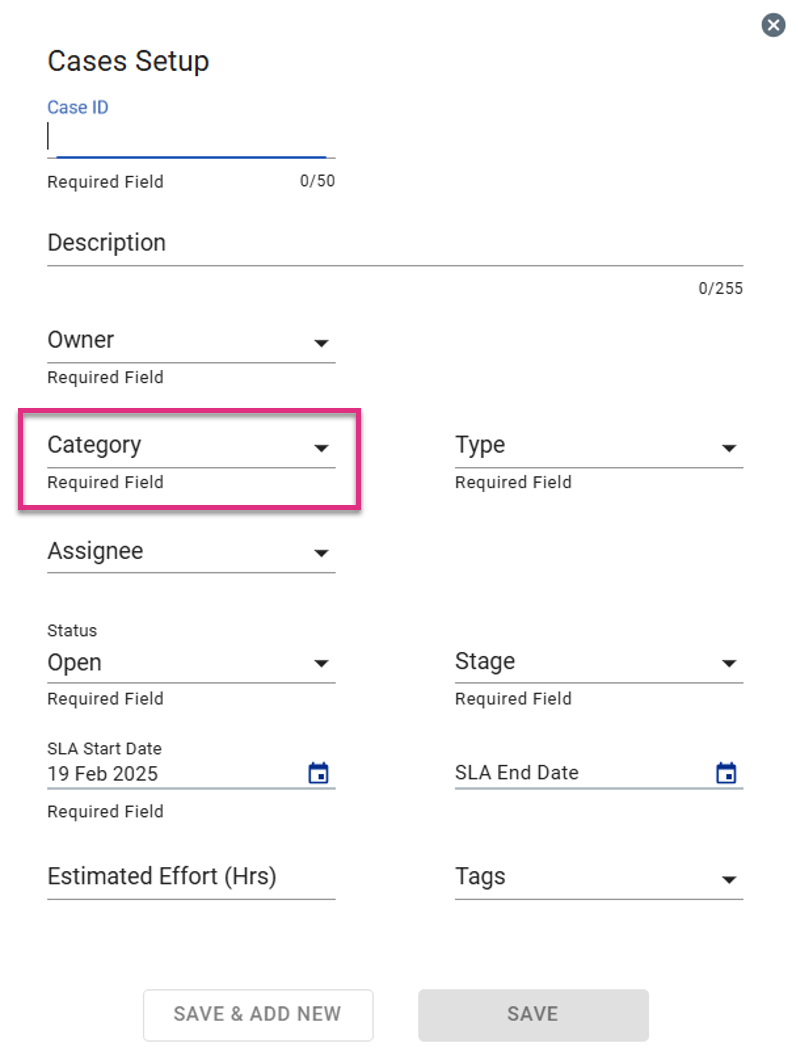The width and height of the screenshot is (798, 1056).
Task: Click the Save button
Action: pyautogui.click(x=533, y=1014)
